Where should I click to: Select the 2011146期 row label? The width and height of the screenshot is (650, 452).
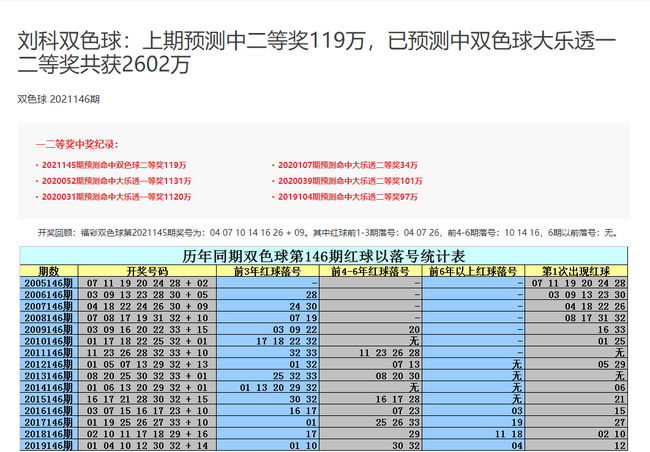coord(49,352)
